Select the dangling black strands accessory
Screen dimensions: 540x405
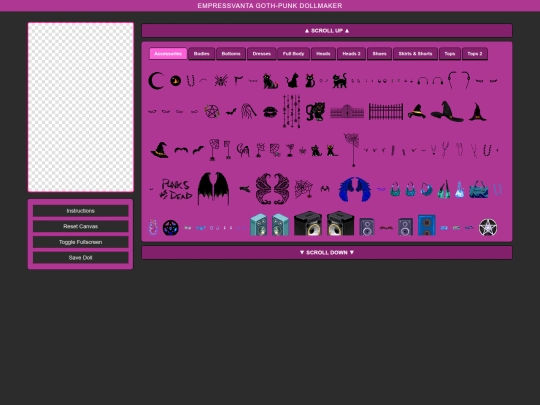(248, 111)
